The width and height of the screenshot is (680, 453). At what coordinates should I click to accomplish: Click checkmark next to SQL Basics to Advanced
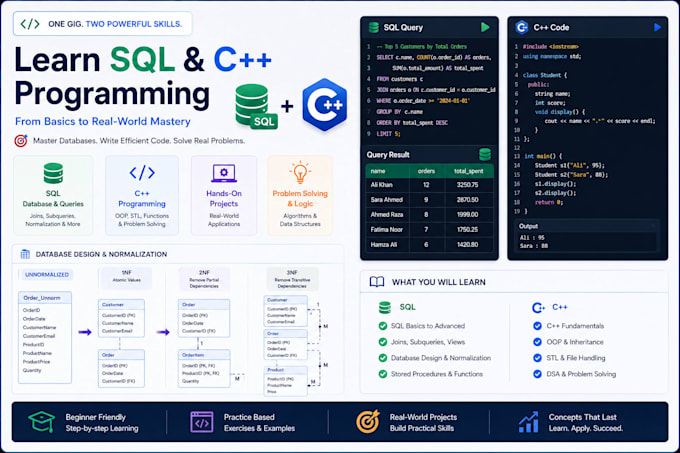(382, 326)
